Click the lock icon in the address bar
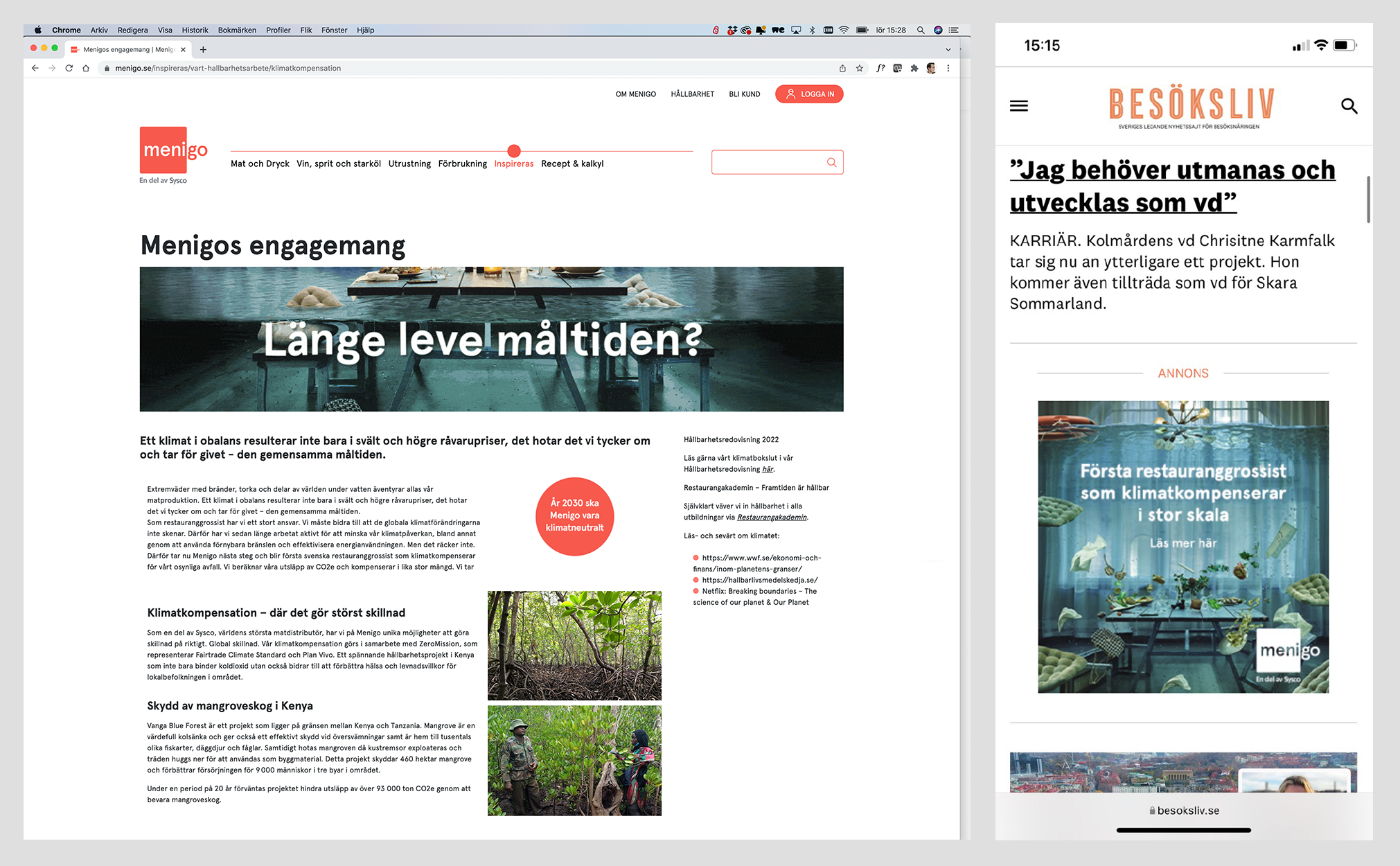Image resolution: width=1400 pixels, height=866 pixels. [107, 68]
